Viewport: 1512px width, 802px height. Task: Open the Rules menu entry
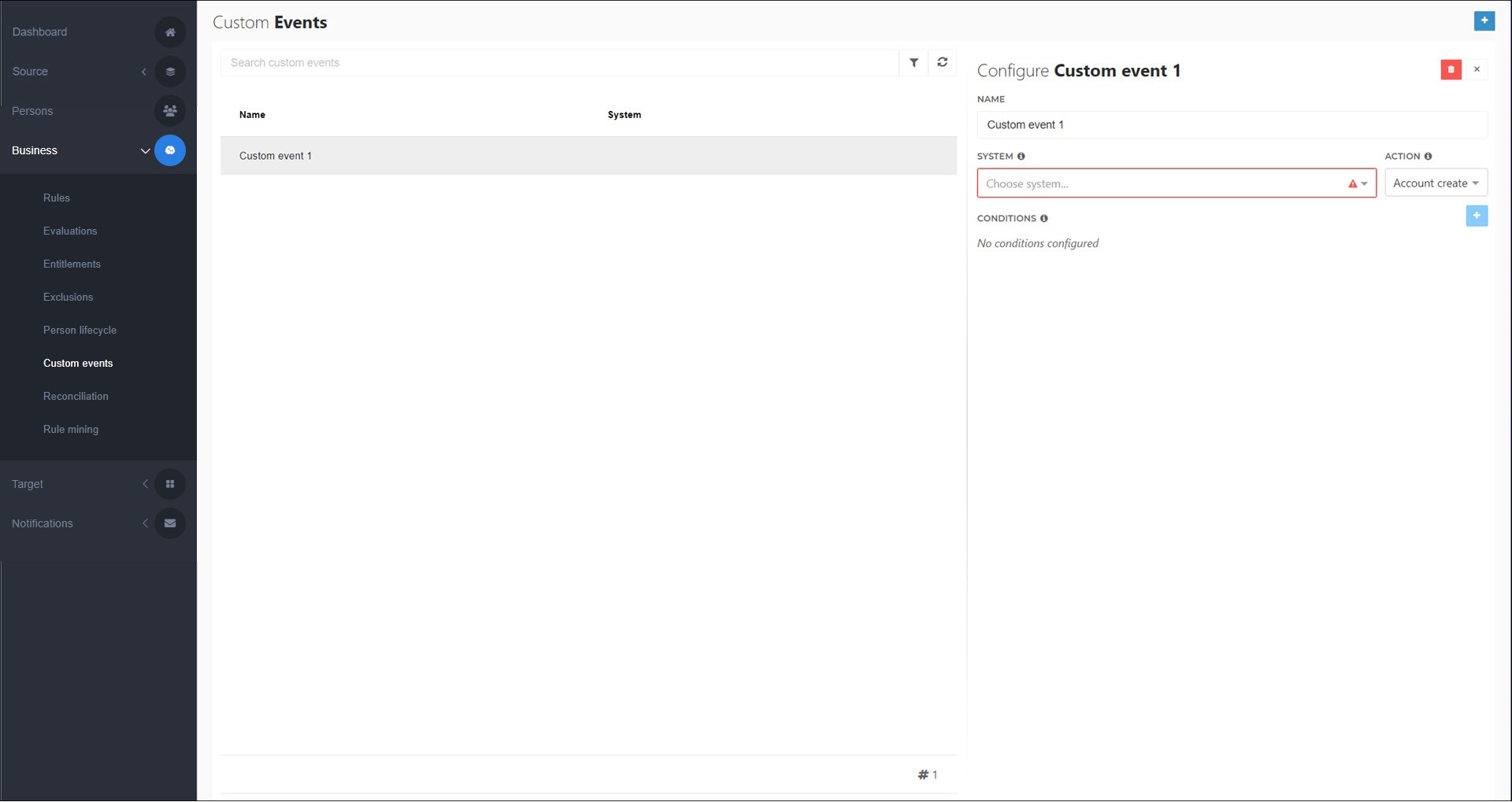(57, 198)
